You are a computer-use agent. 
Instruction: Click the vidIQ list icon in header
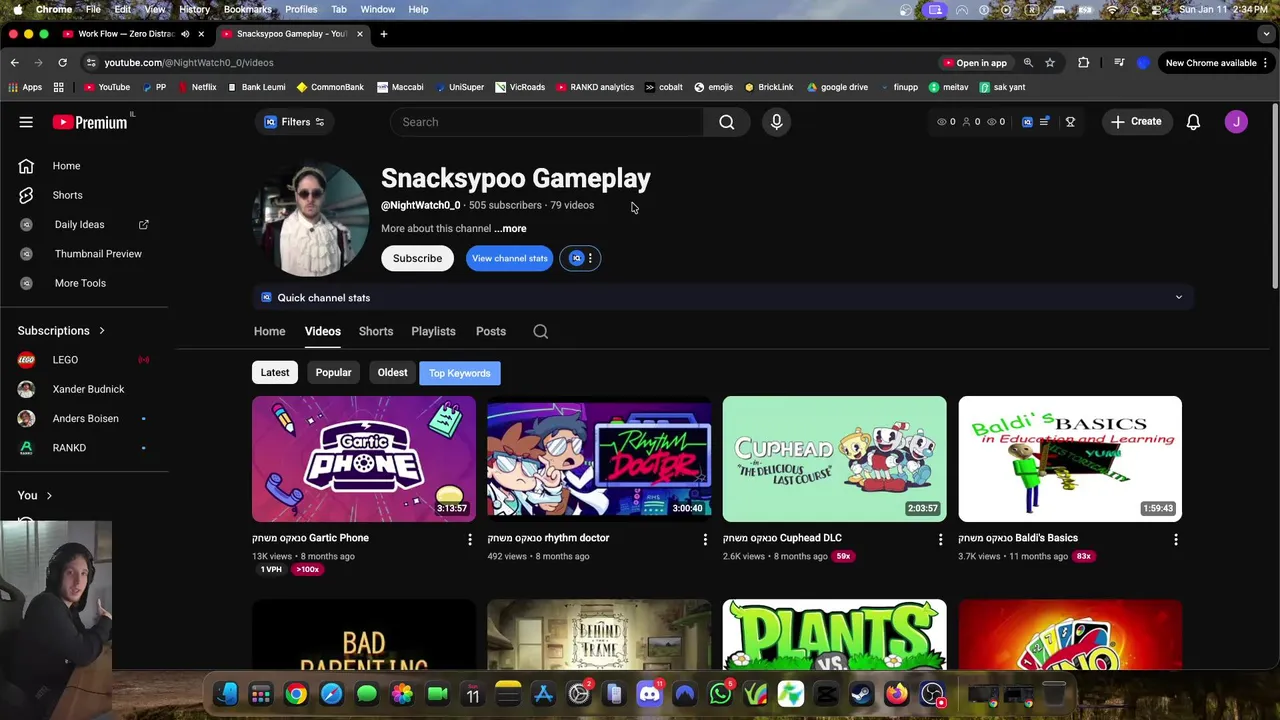1044,122
